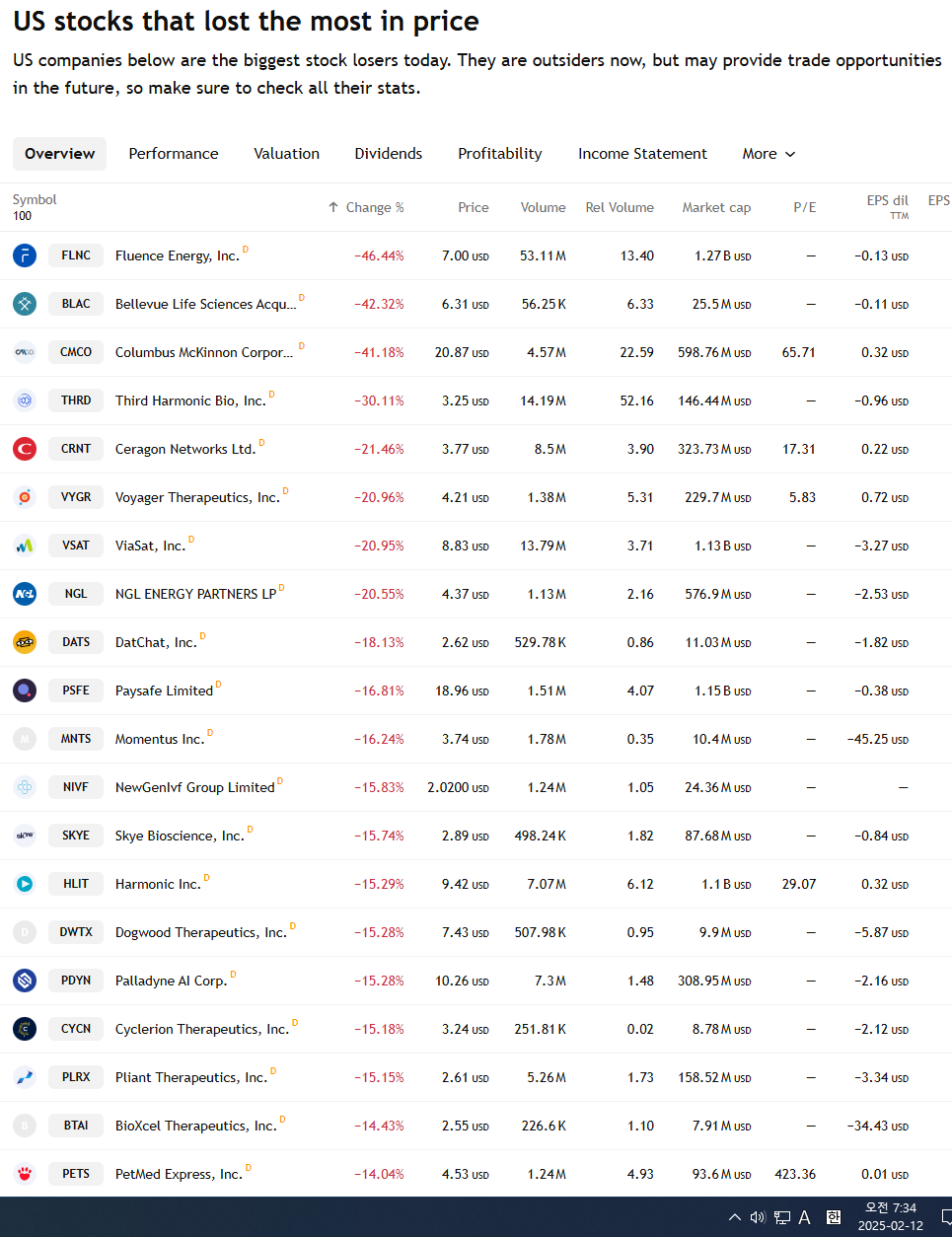The width and height of the screenshot is (952, 1237).
Task: Click the Symbol column header
Action: pyautogui.click(x=35, y=200)
